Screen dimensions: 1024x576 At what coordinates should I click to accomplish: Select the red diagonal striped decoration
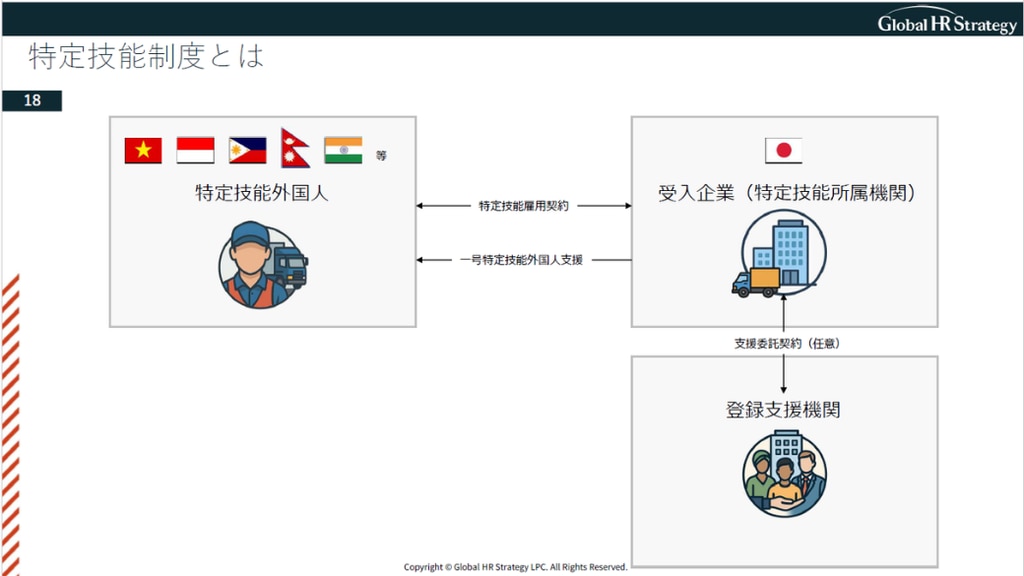click(10, 420)
